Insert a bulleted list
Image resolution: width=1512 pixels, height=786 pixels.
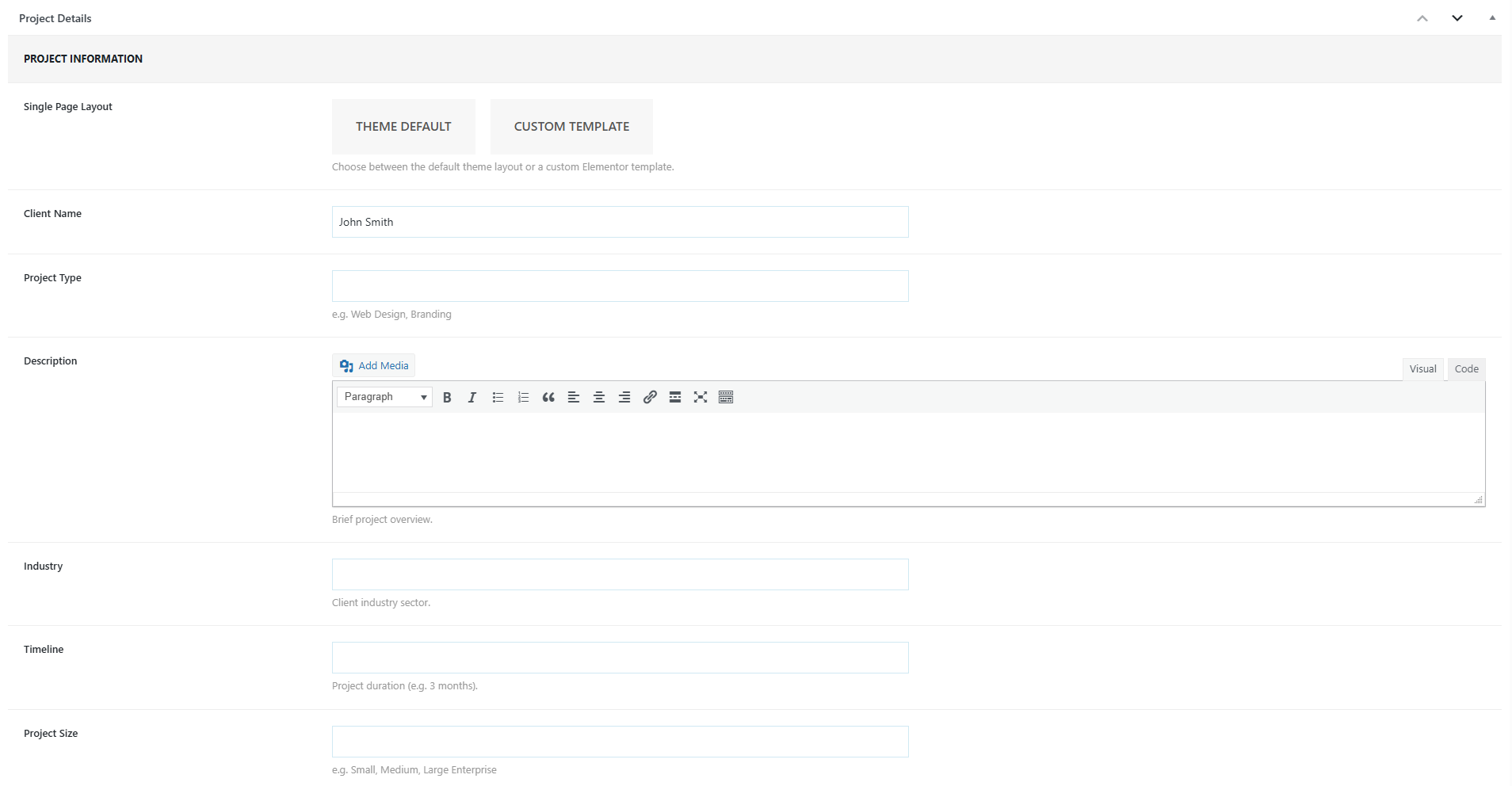tap(498, 398)
